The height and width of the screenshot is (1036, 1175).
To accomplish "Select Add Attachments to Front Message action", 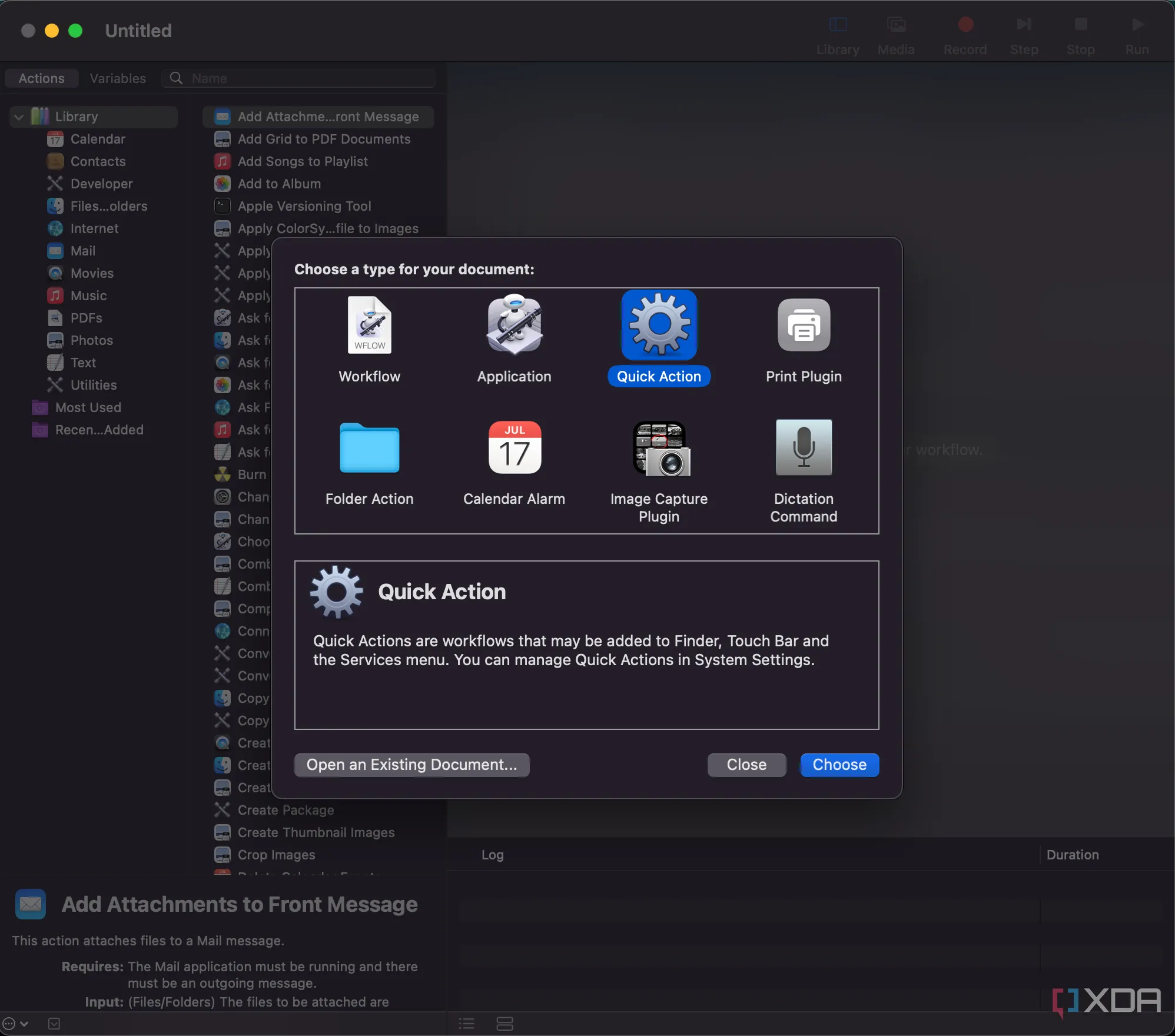I will (318, 117).
